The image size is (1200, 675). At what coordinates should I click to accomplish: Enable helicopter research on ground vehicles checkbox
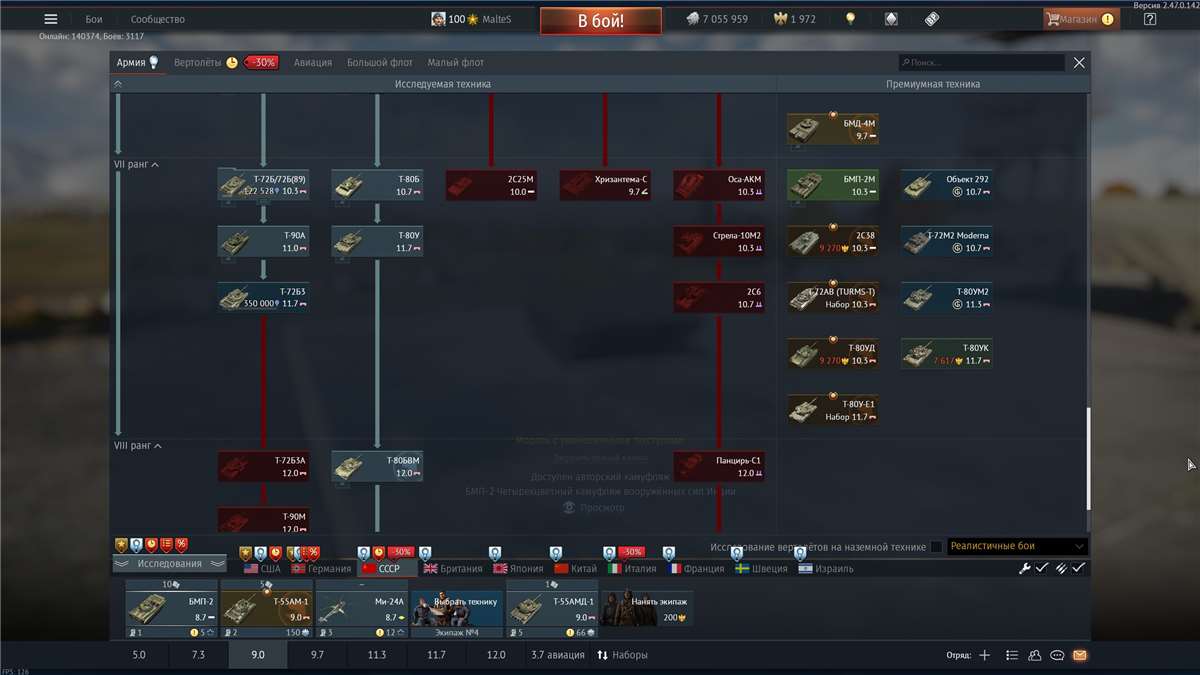[936, 547]
